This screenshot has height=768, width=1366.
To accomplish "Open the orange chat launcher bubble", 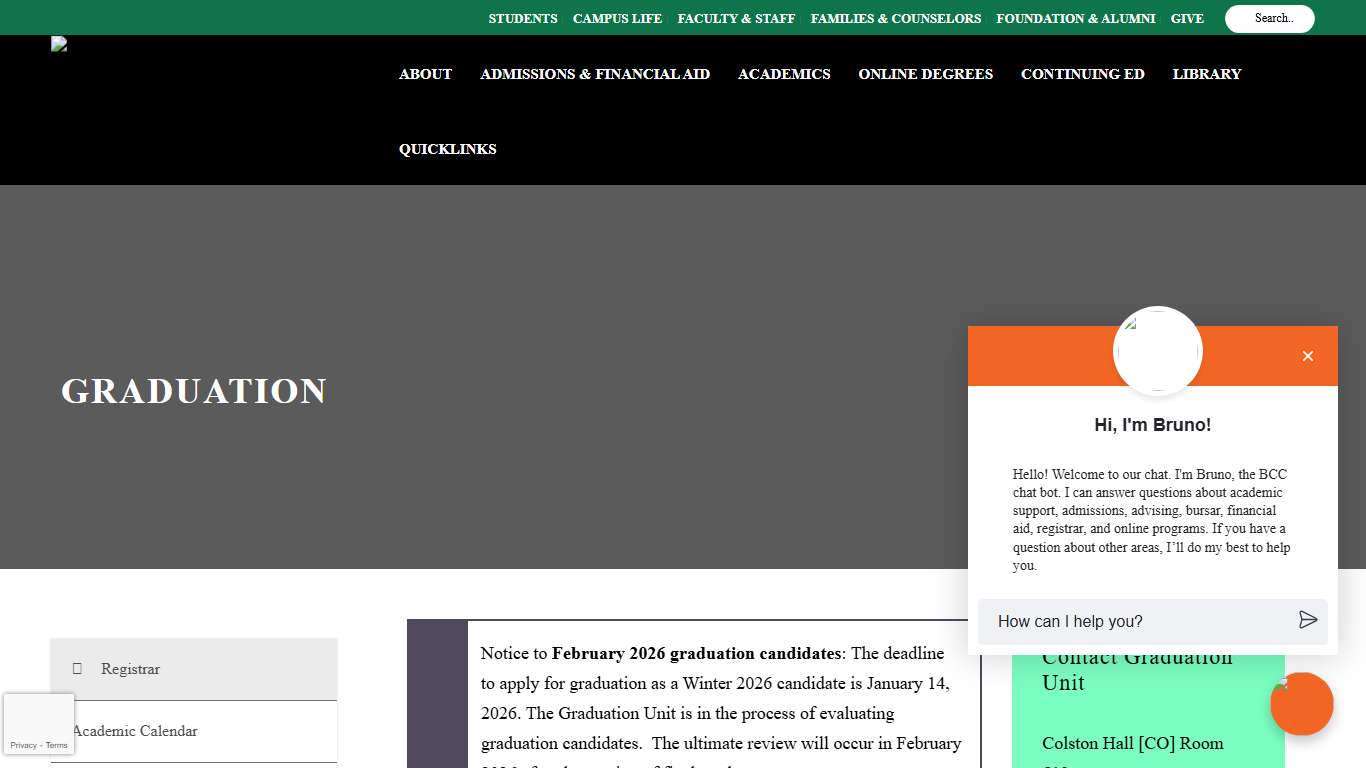I will 1302,704.
